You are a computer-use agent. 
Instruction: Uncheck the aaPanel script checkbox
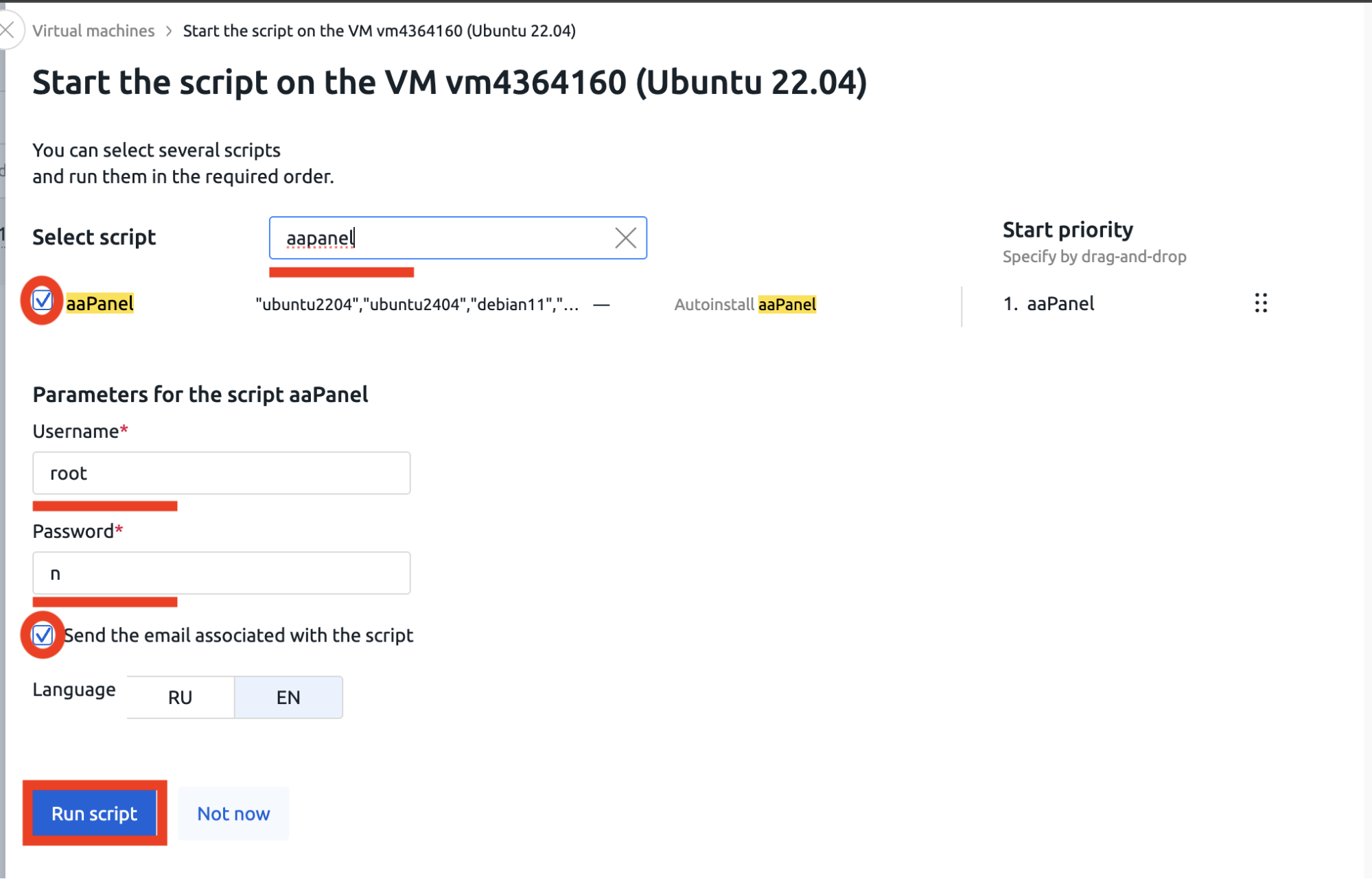[x=43, y=301]
